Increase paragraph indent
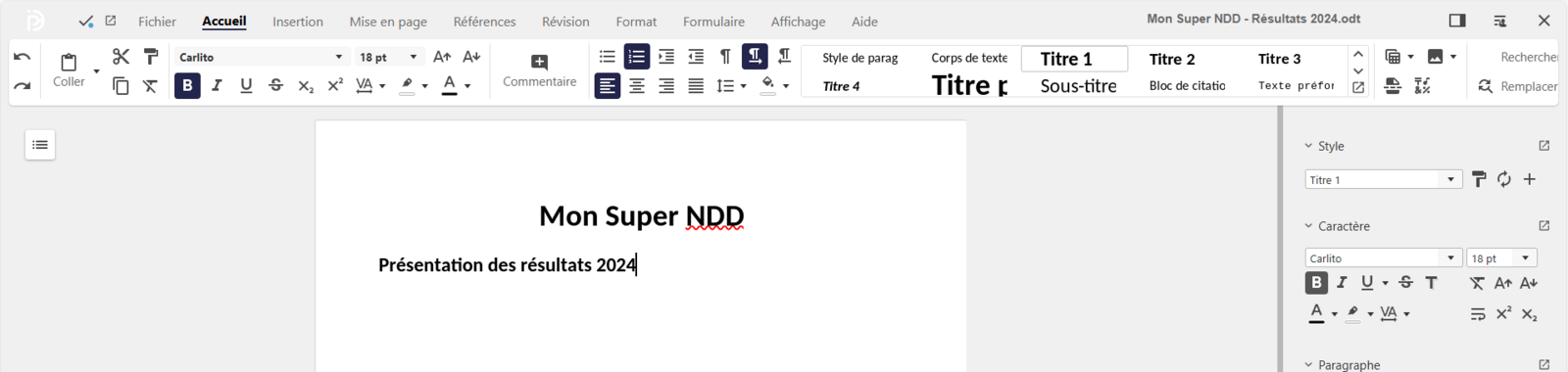1568x372 pixels. 666,57
